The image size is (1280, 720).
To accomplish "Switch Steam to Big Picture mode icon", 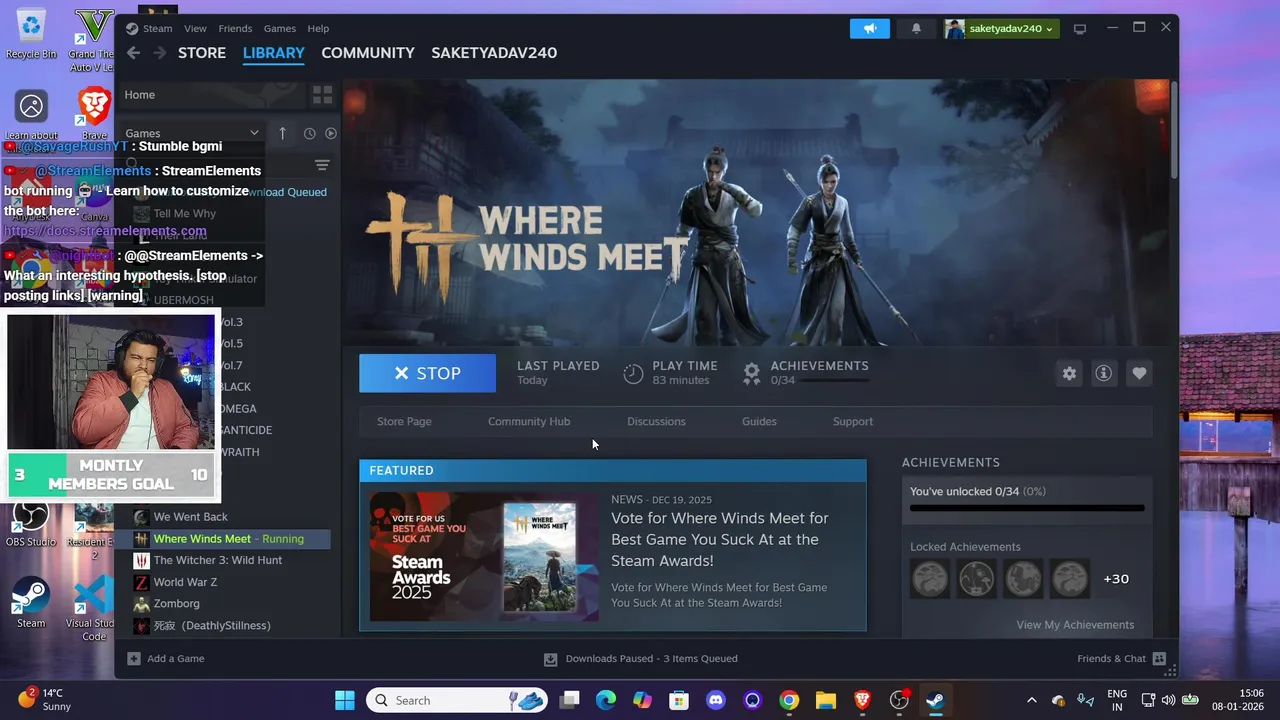I will [1080, 29].
